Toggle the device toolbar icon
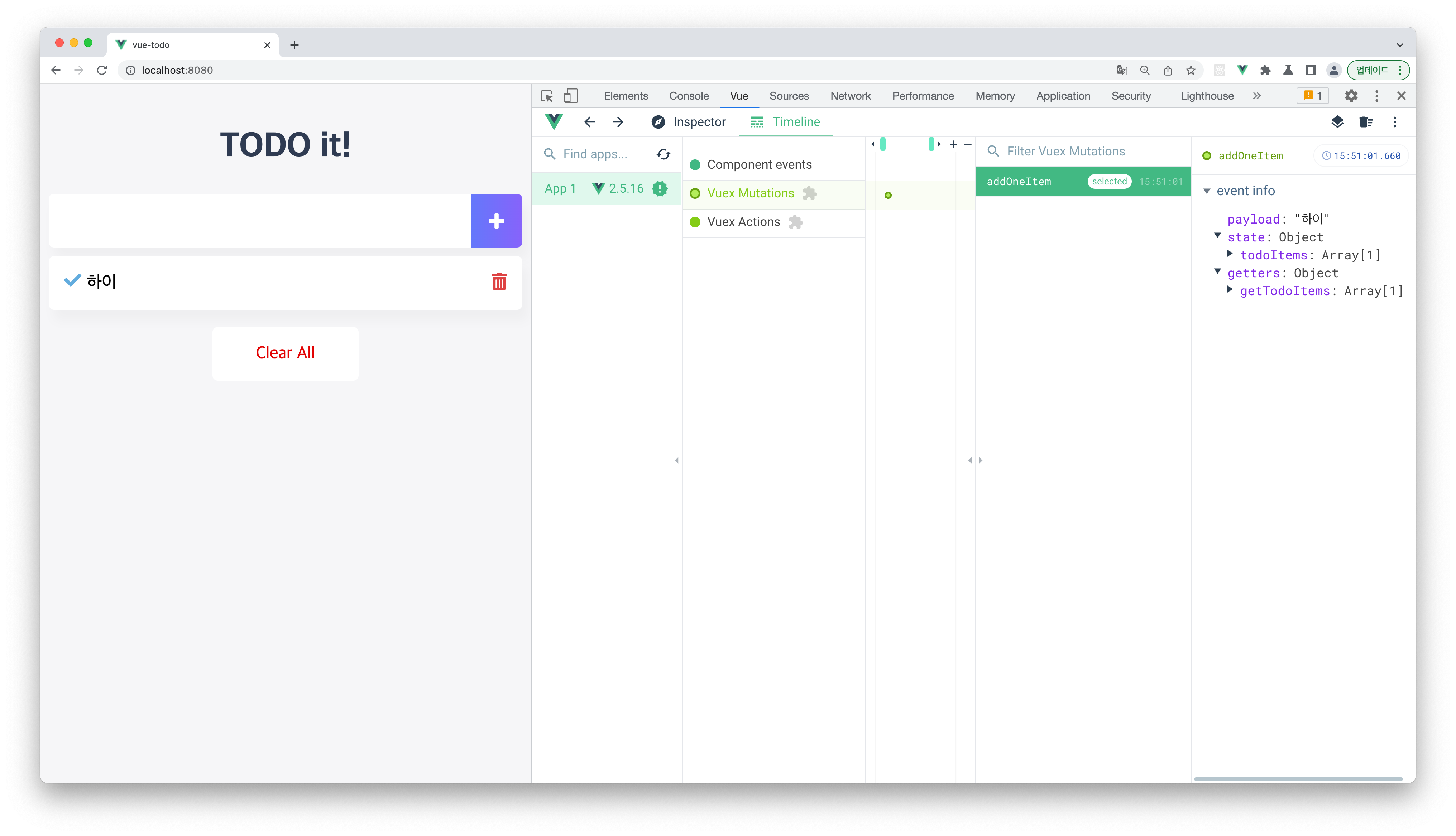Screen dimensions: 1456x836 point(570,96)
